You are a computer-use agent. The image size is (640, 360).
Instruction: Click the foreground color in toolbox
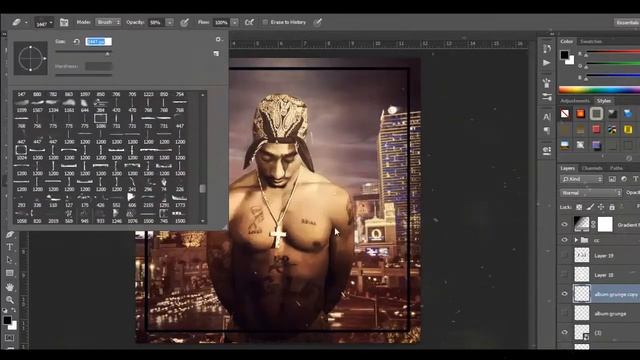click(7, 320)
